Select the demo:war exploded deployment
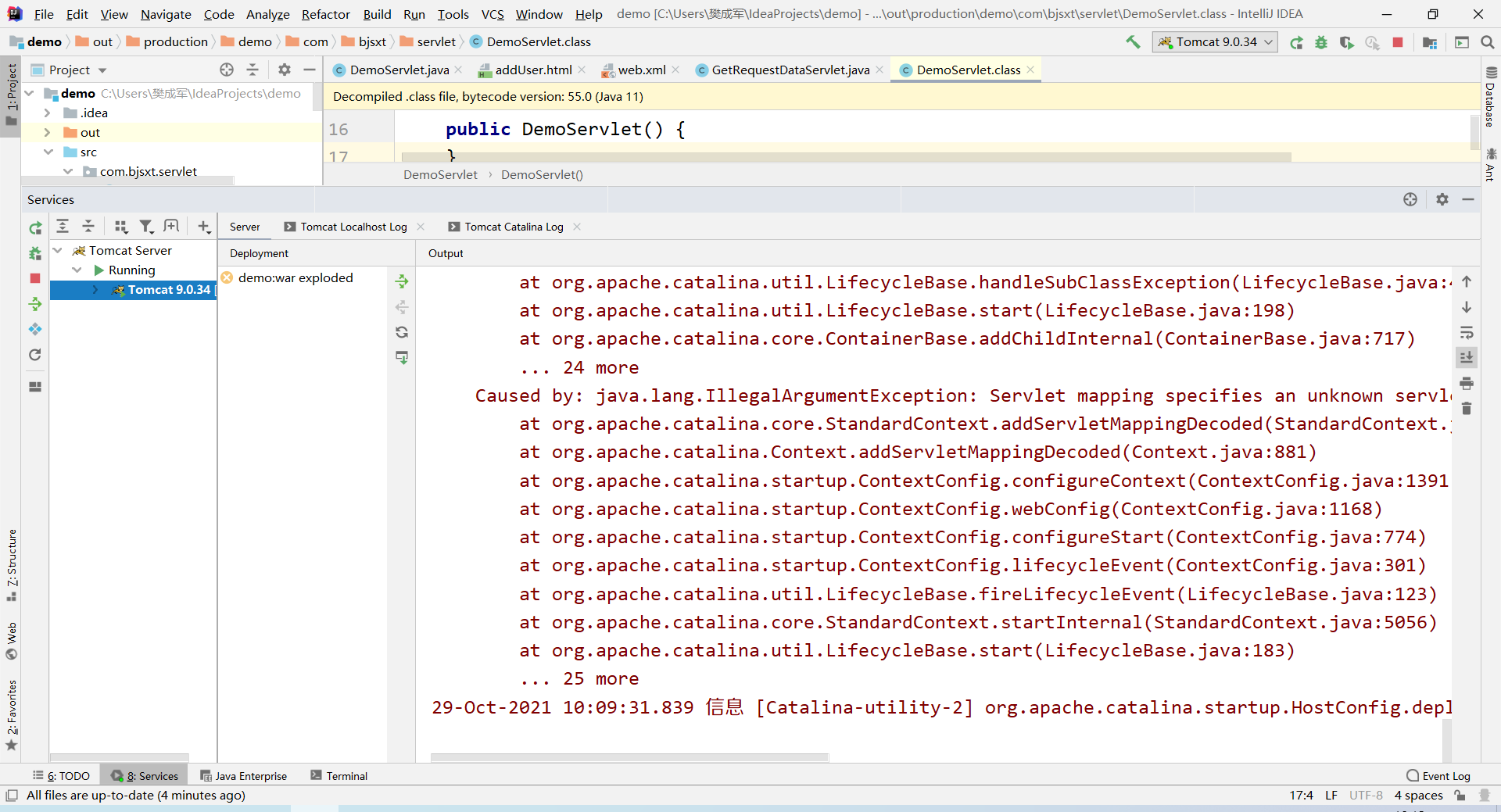 pyautogui.click(x=296, y=277)
